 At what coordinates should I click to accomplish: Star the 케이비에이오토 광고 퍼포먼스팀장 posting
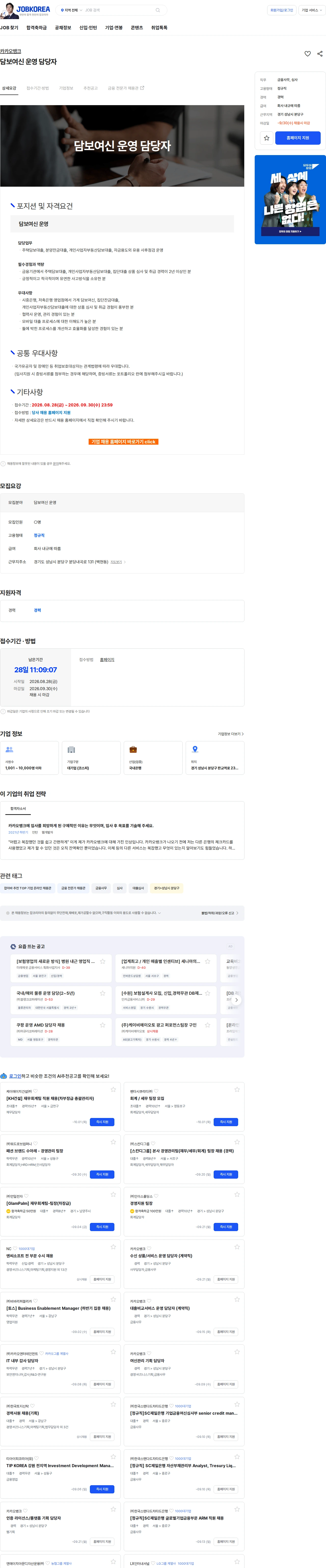(207, 1025)
